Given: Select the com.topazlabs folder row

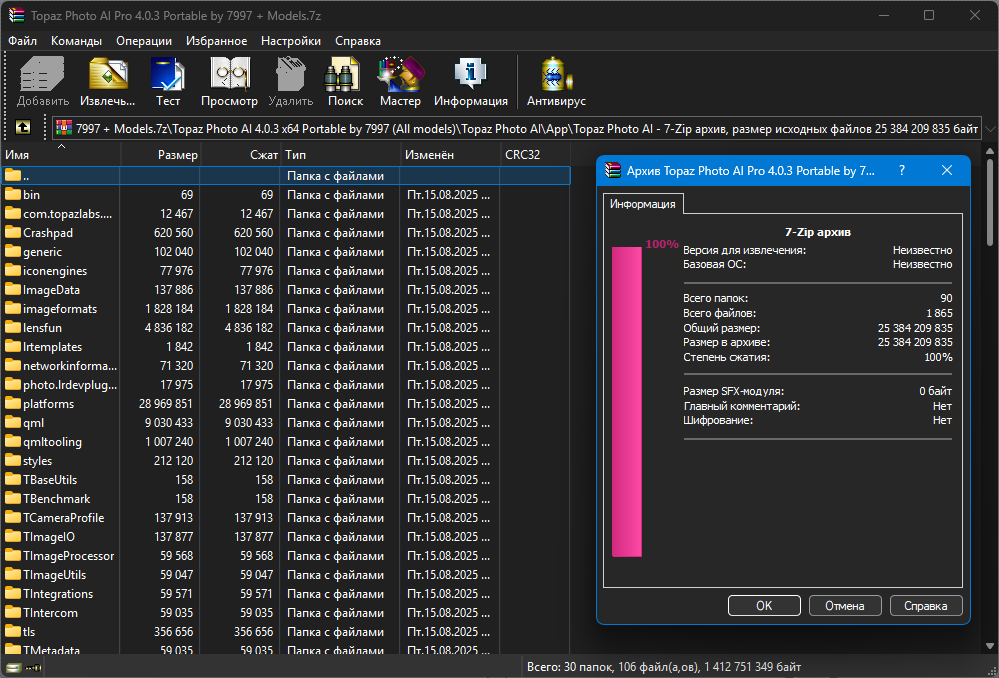Looking at the screenshot, I should point(285,213).
